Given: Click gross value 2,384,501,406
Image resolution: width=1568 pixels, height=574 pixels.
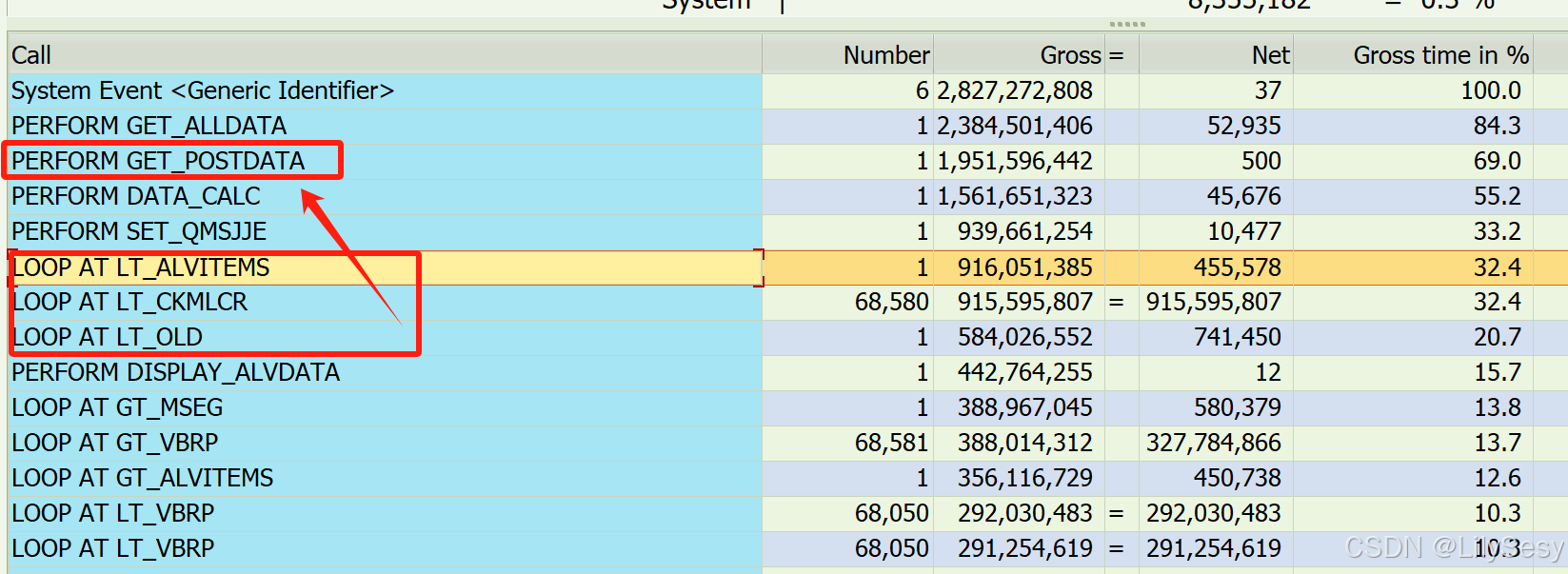Looking at the screenshot, I should pos(1015,126).
